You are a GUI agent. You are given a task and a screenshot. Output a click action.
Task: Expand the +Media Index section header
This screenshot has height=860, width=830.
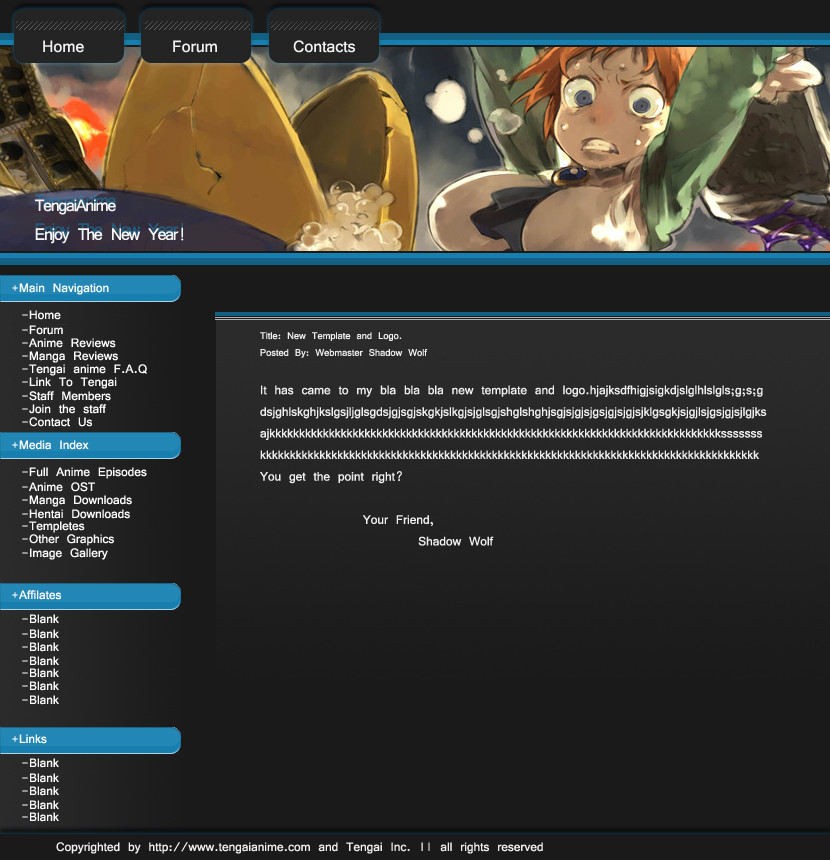[90, 445]
